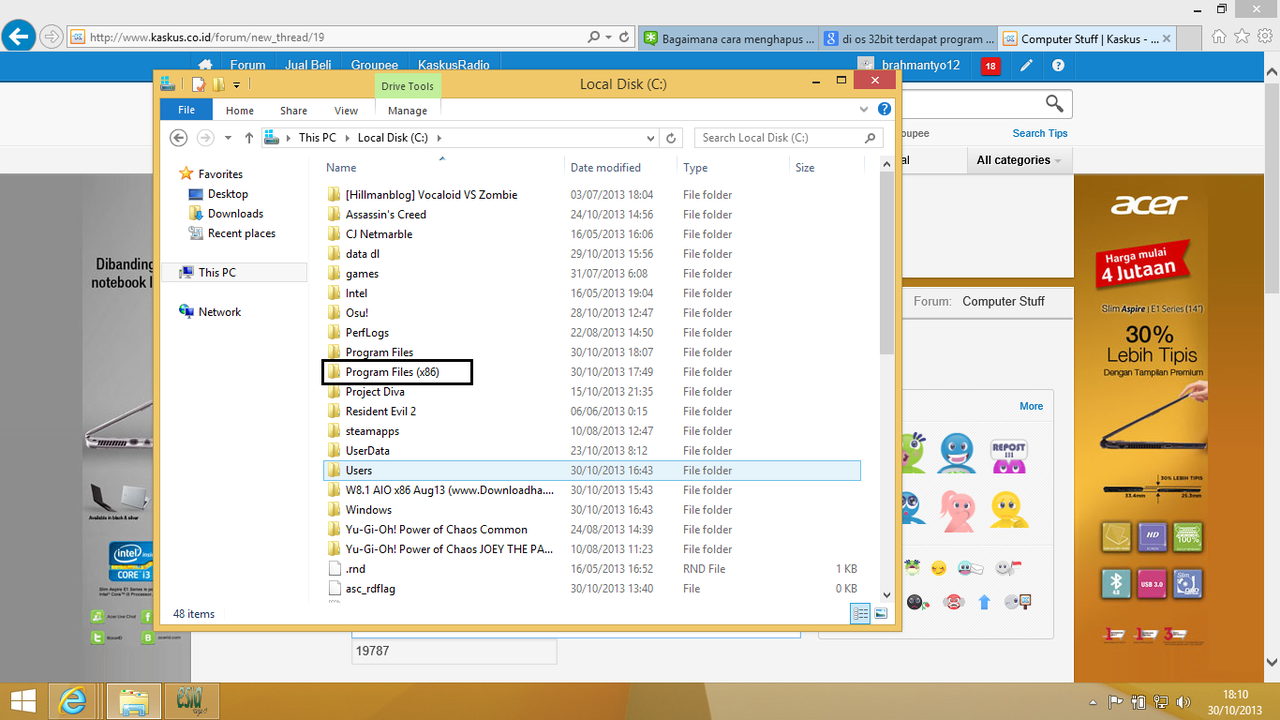Open KaskusRadio link in navbar
1280x720 pixels.
[454, 65]
